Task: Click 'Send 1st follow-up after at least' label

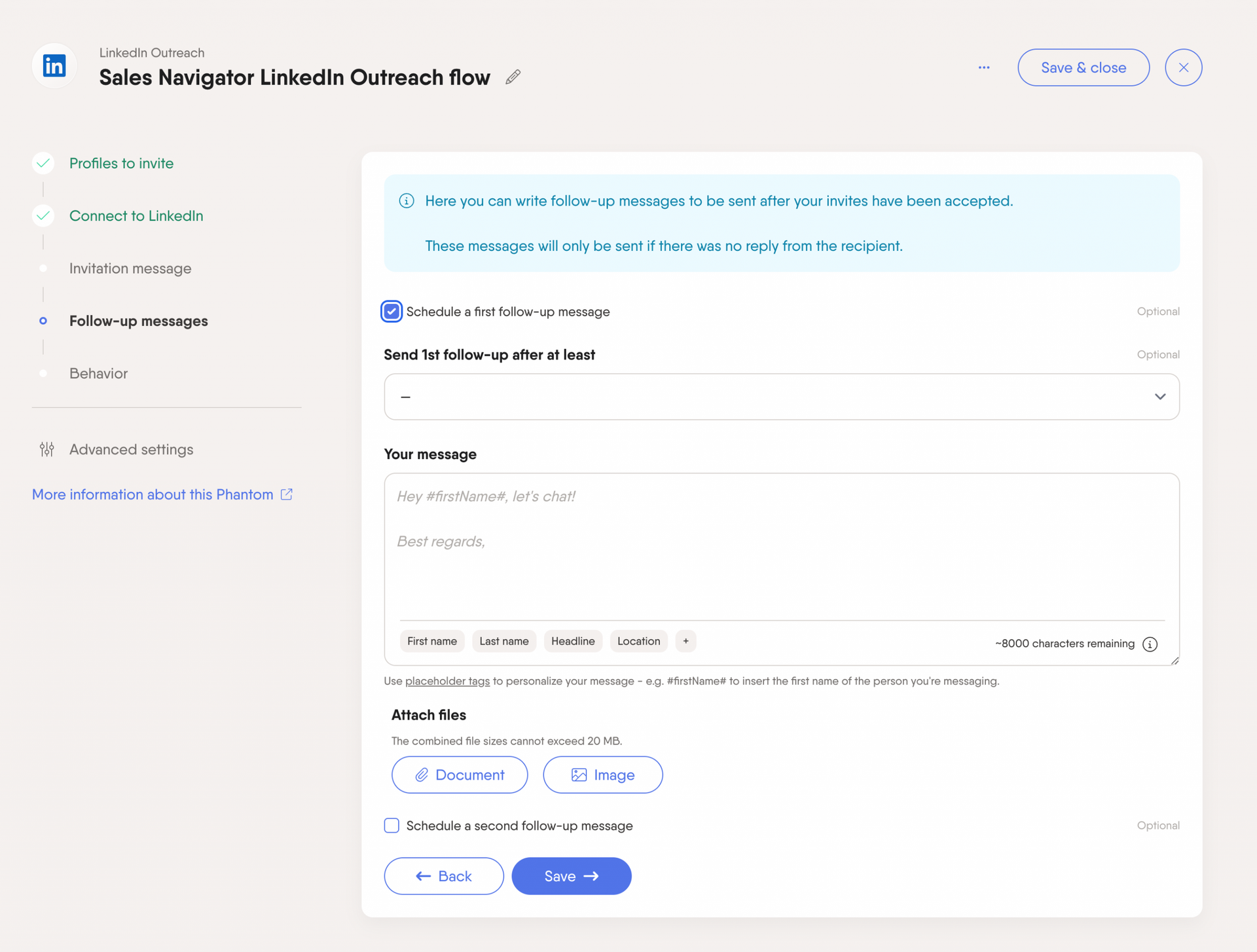Action: tap(489, 355)
